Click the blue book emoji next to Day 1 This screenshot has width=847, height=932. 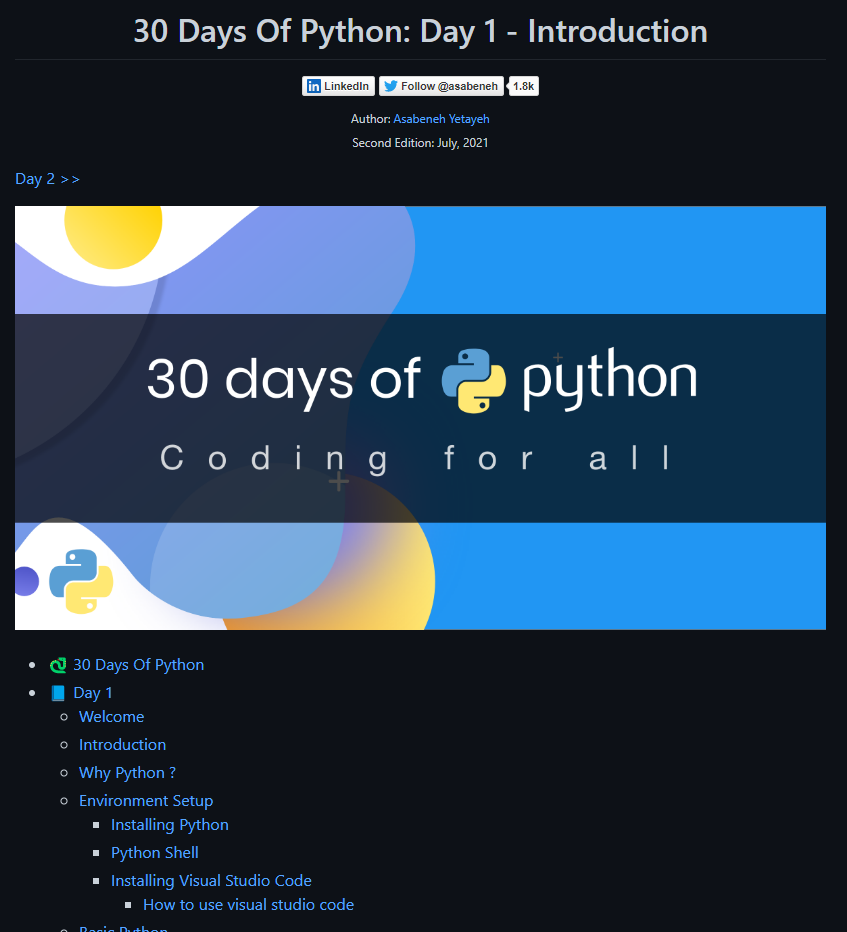coord(59,692)
